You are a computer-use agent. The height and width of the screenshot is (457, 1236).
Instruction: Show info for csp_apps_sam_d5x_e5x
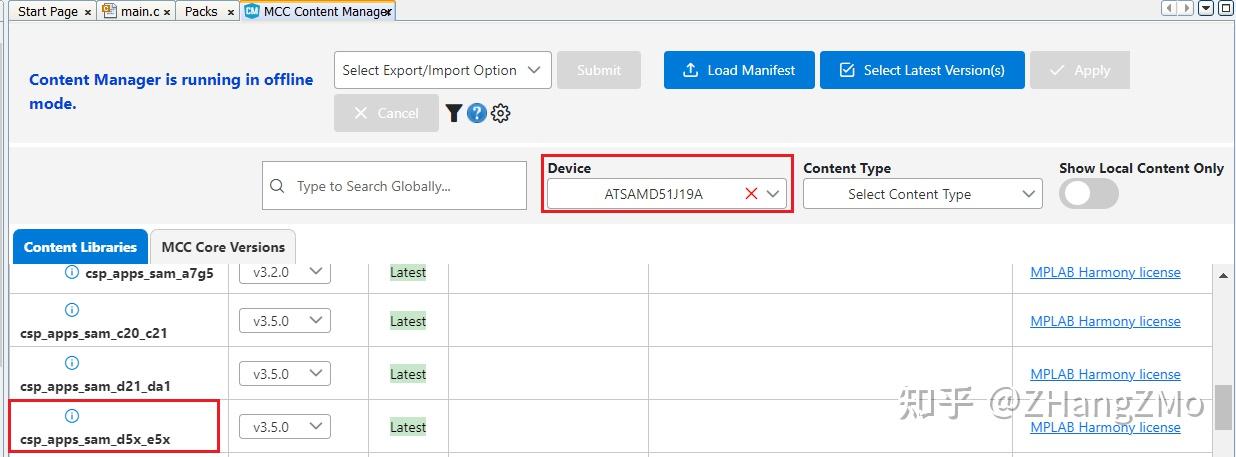pyautogui.click(x=71, y=415)
